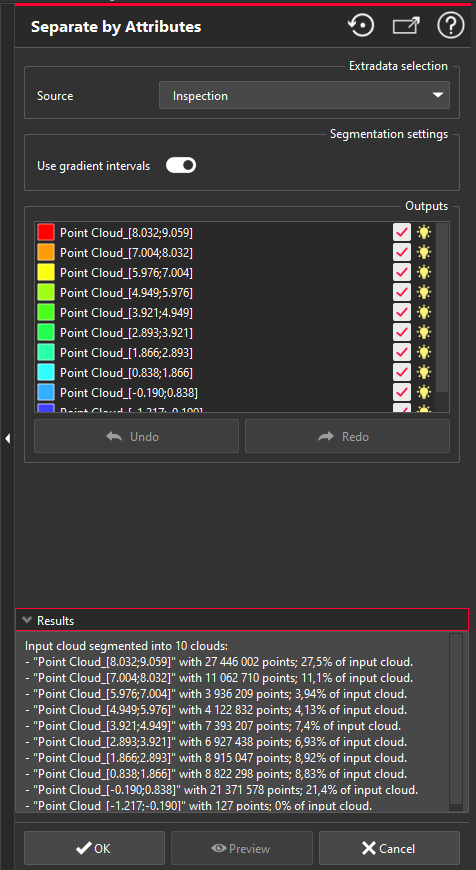Toggle lightbulb for Point Cloud_[3.921;4.949]

click(424, 312)
